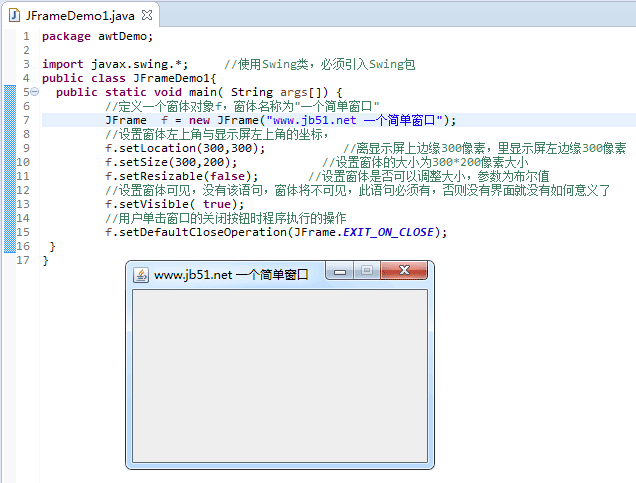Viewport: 636px width, 483px height.
Task: Close the JFrameDemo1.java tab with its X icon
Action: point(147,15)
